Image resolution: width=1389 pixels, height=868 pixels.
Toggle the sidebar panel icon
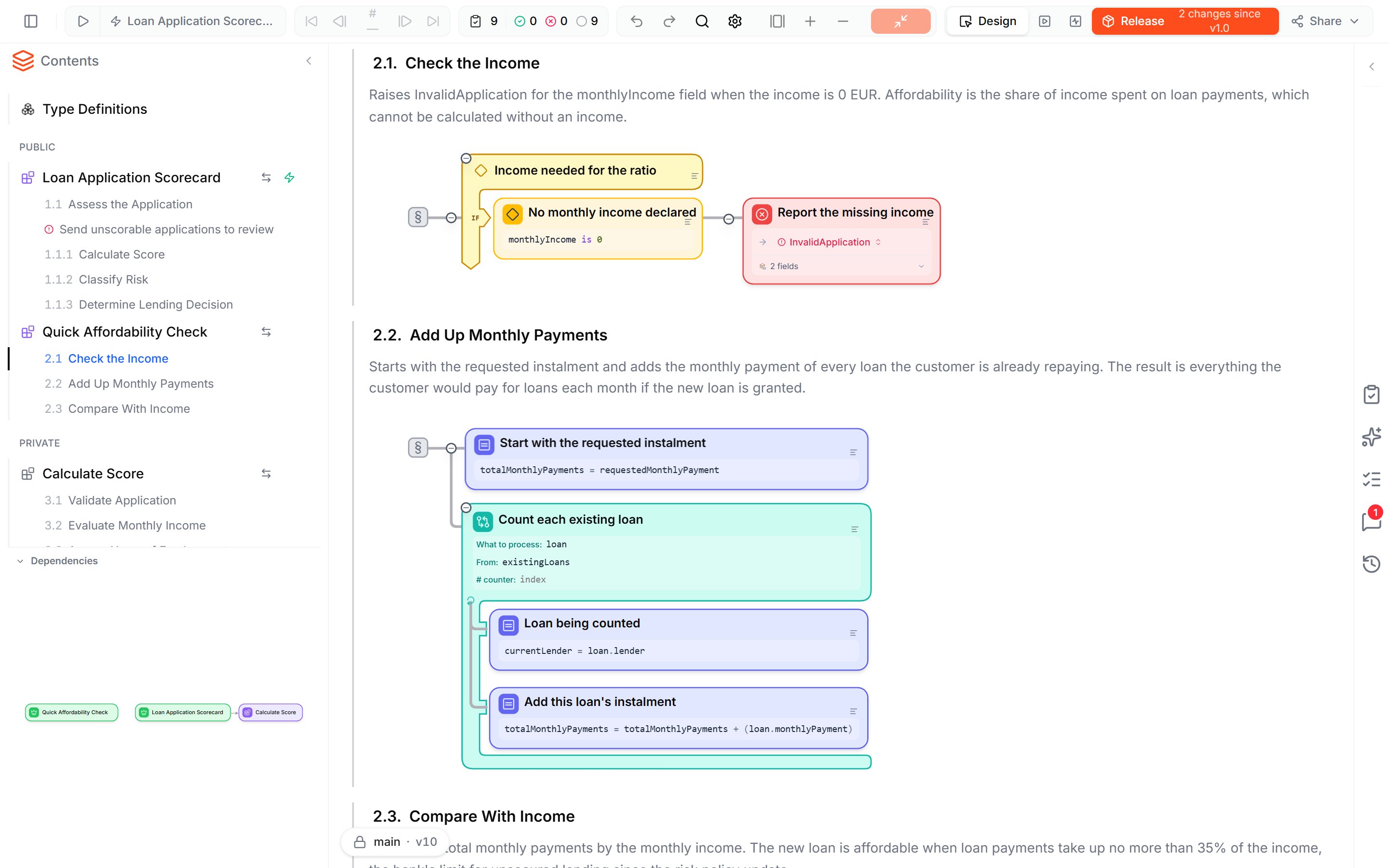pyautogui.click(x=31, y=21)
